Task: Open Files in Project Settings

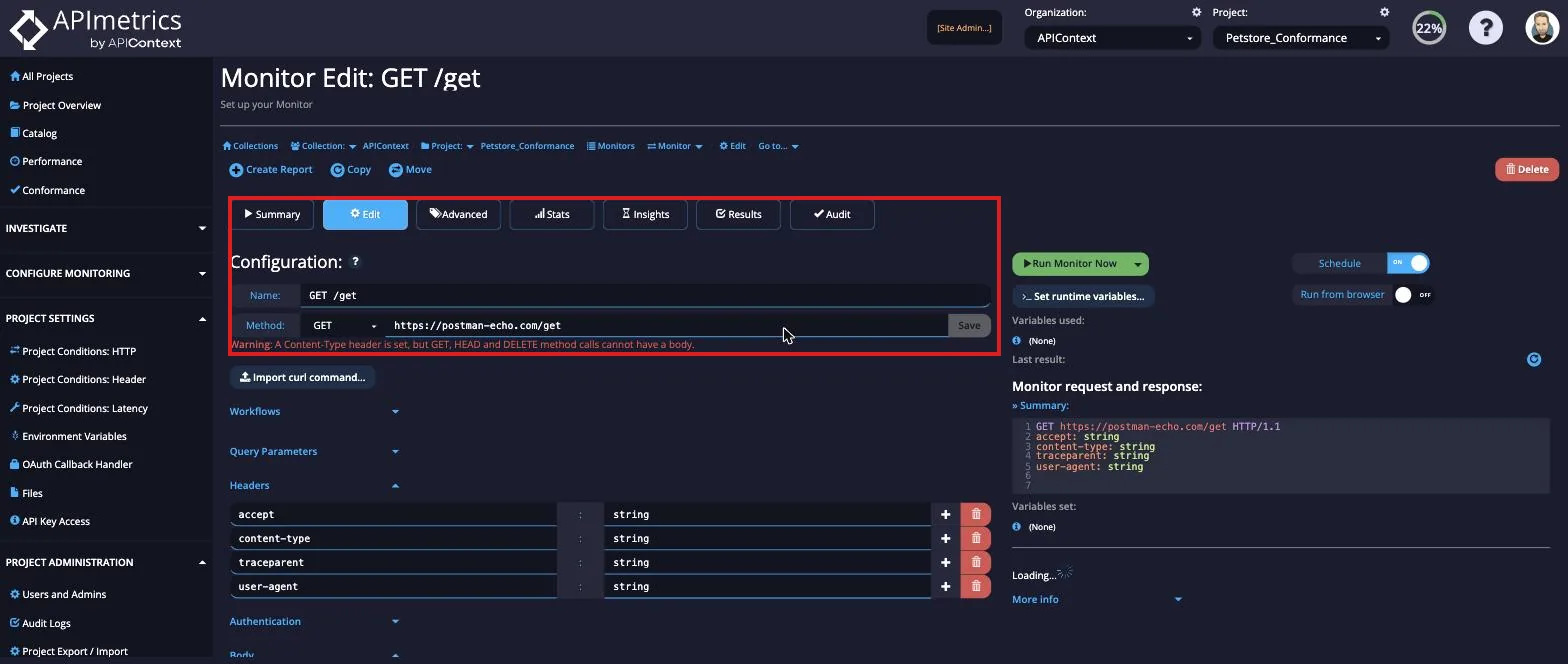Action: [x=26, y=493]
